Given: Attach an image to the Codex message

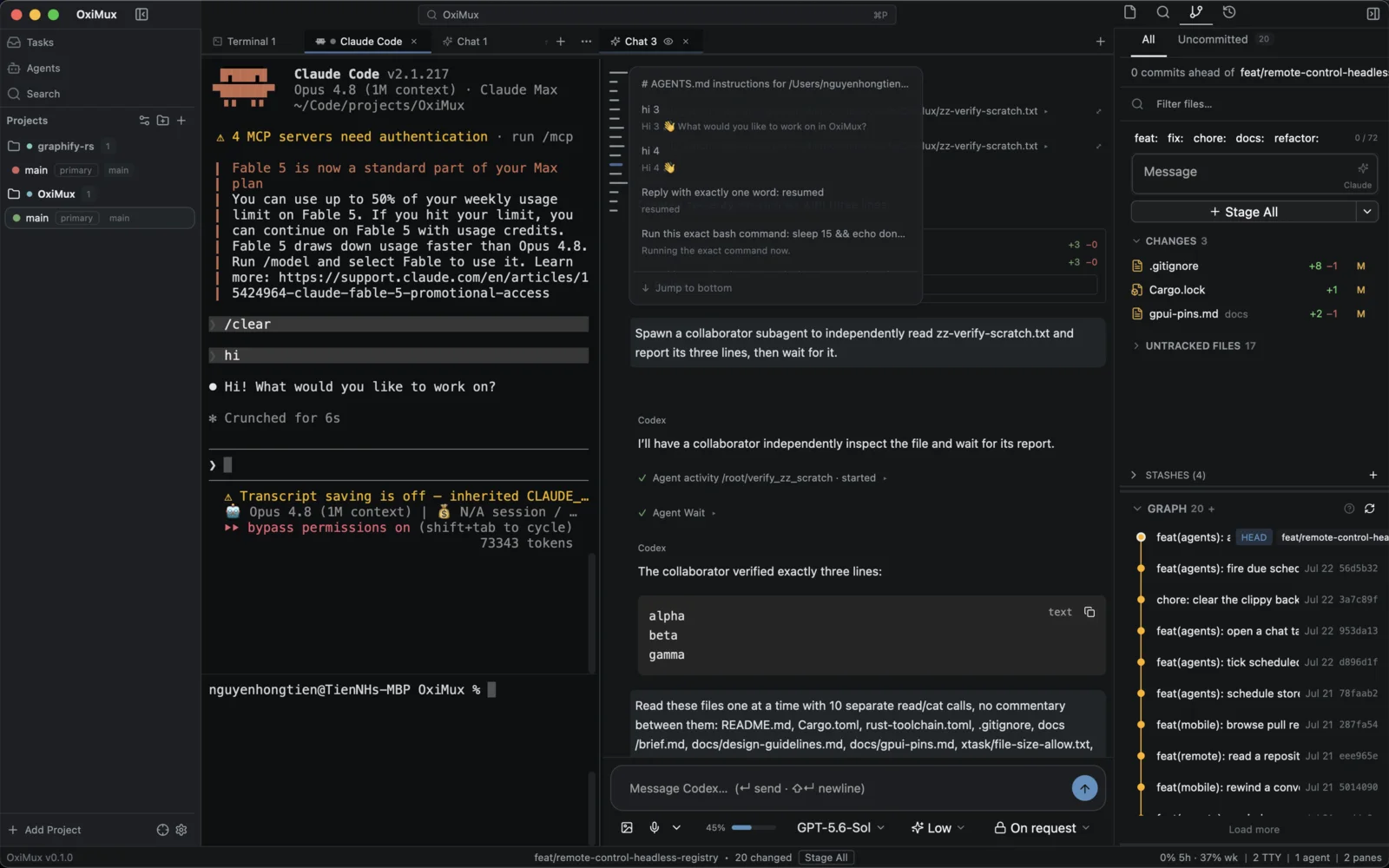Looking at the screenshot, I should [627, 828].
